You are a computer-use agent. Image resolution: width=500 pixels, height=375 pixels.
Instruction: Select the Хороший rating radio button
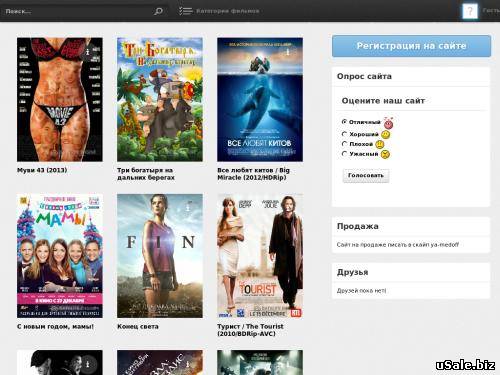coord(344,134)
